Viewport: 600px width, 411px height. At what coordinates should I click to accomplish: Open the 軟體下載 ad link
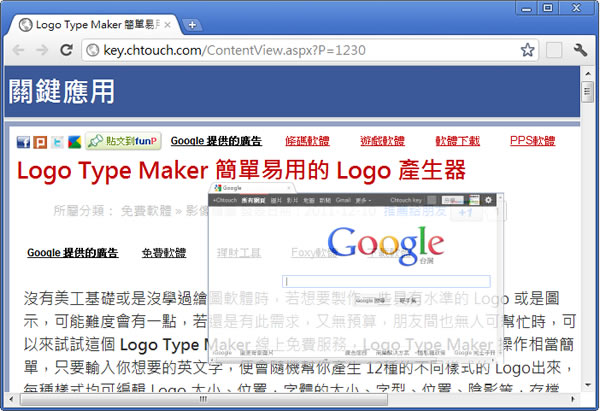[457, 141]
